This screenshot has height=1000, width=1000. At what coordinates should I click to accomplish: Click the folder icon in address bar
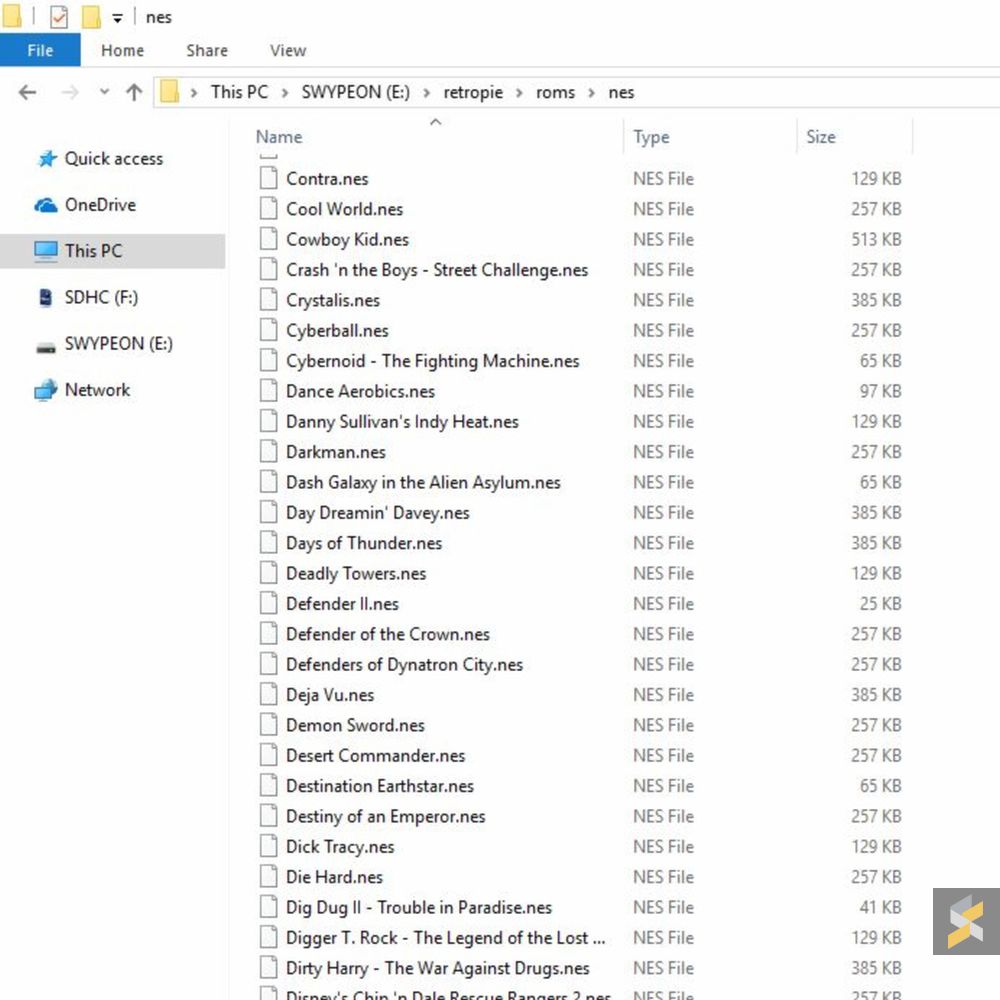click(169, 92)
